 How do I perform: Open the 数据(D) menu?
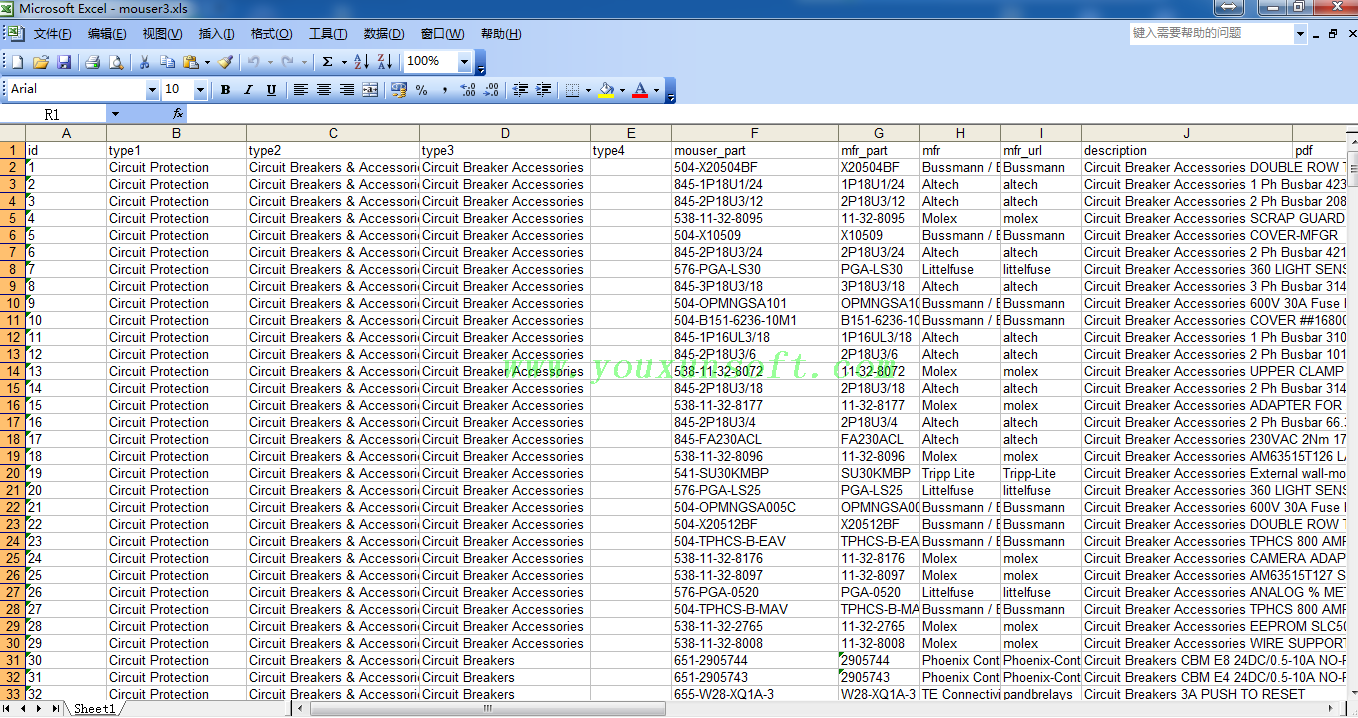384,34
